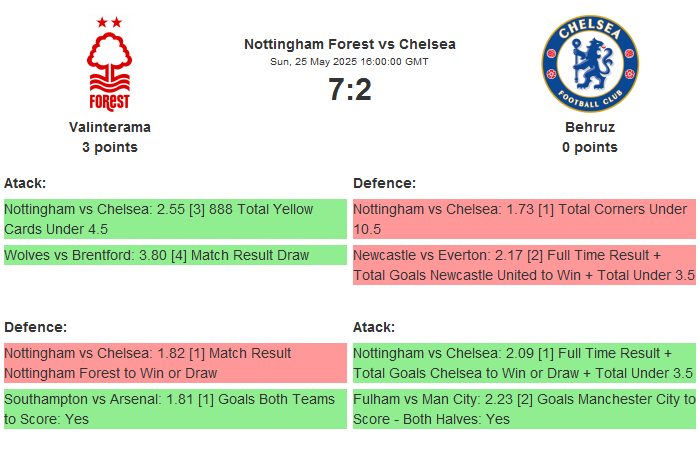Click the Chelsea Football Club crest
This screenshot has width=700, height=460.
(589, 63)
